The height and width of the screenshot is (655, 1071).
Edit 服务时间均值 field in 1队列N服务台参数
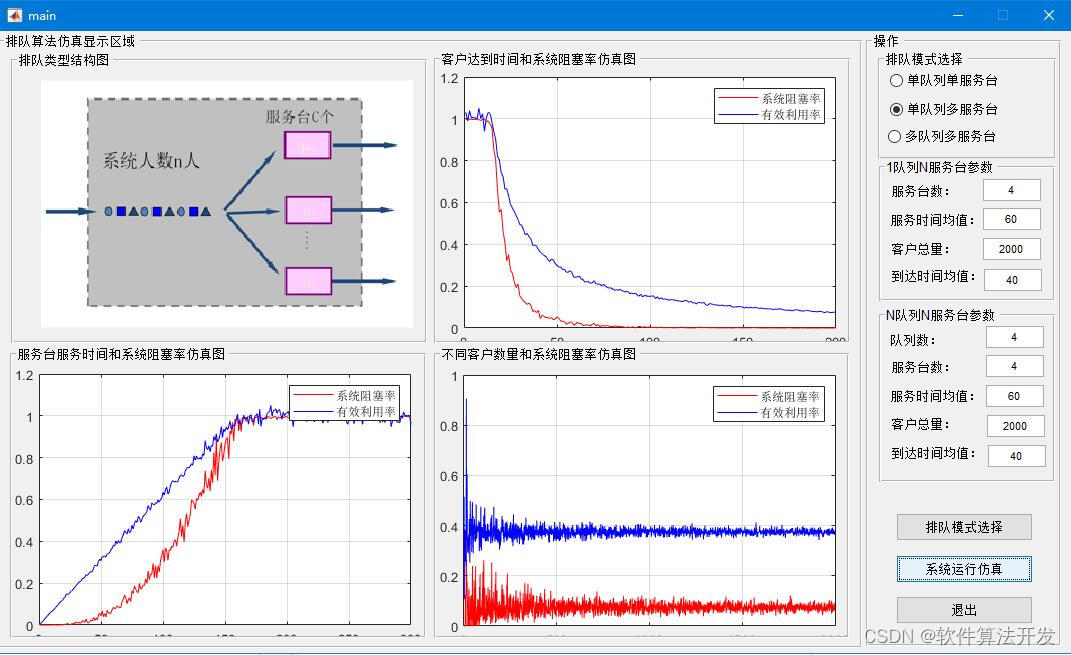pos(1012,219)
